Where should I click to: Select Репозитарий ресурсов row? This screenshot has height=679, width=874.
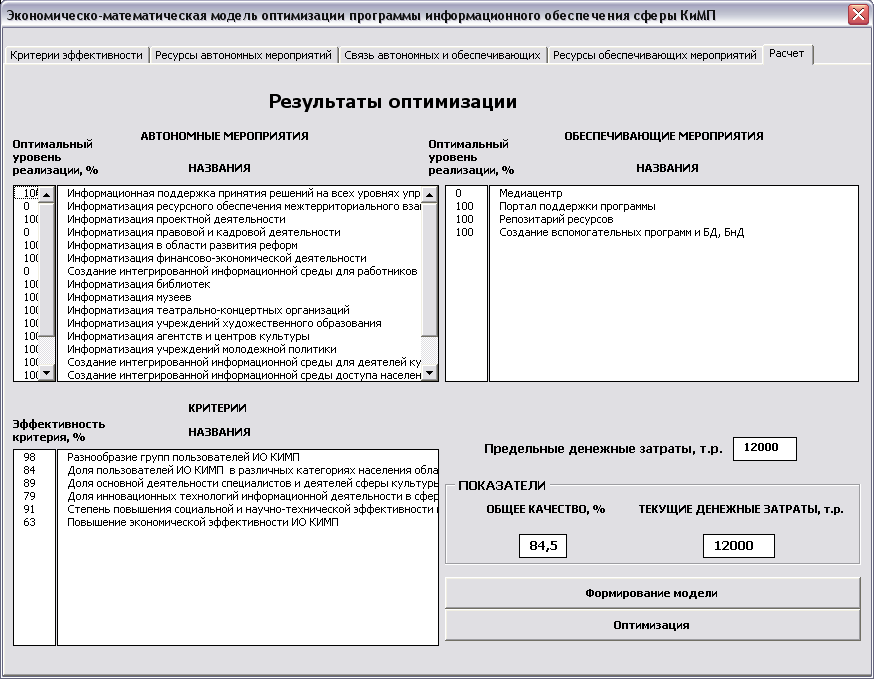point(673,219)
